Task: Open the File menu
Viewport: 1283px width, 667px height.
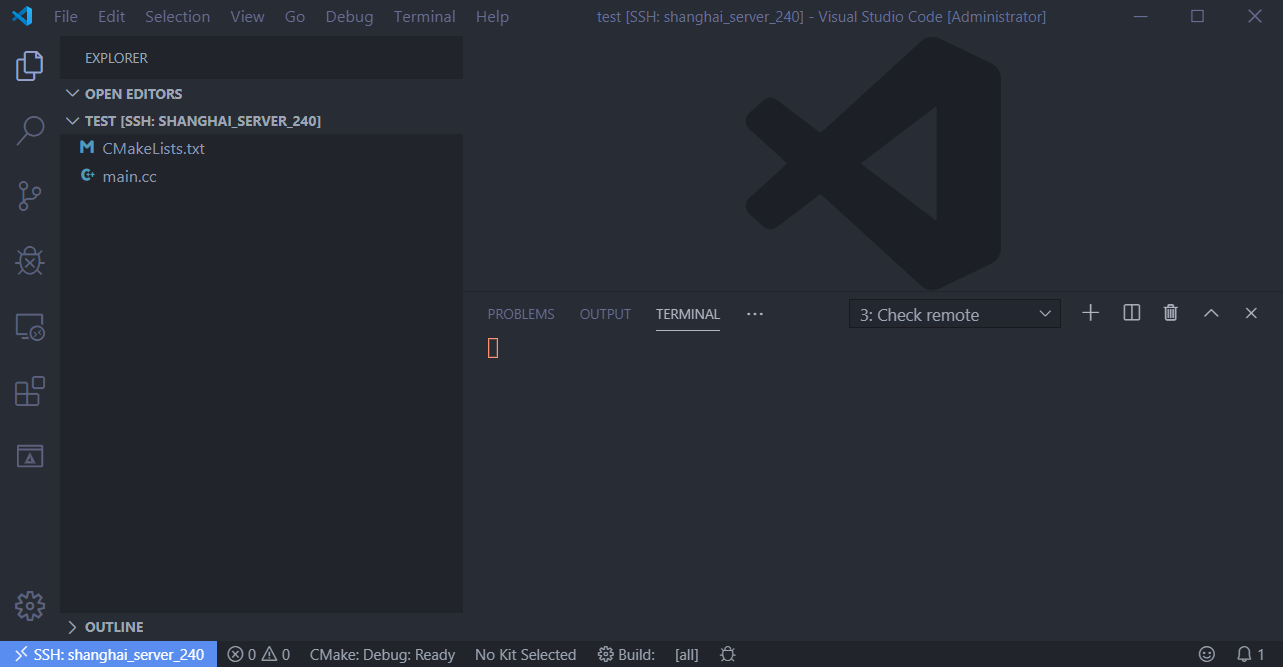Action: click(x=65, y=16)
